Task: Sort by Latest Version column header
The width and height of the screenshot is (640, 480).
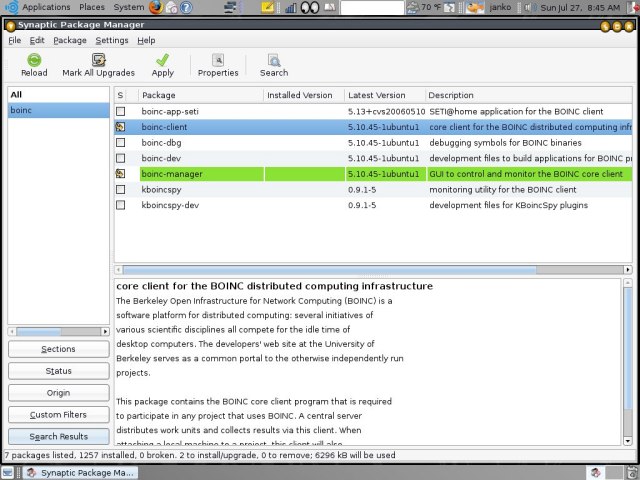Action: [x=384, y=95]
